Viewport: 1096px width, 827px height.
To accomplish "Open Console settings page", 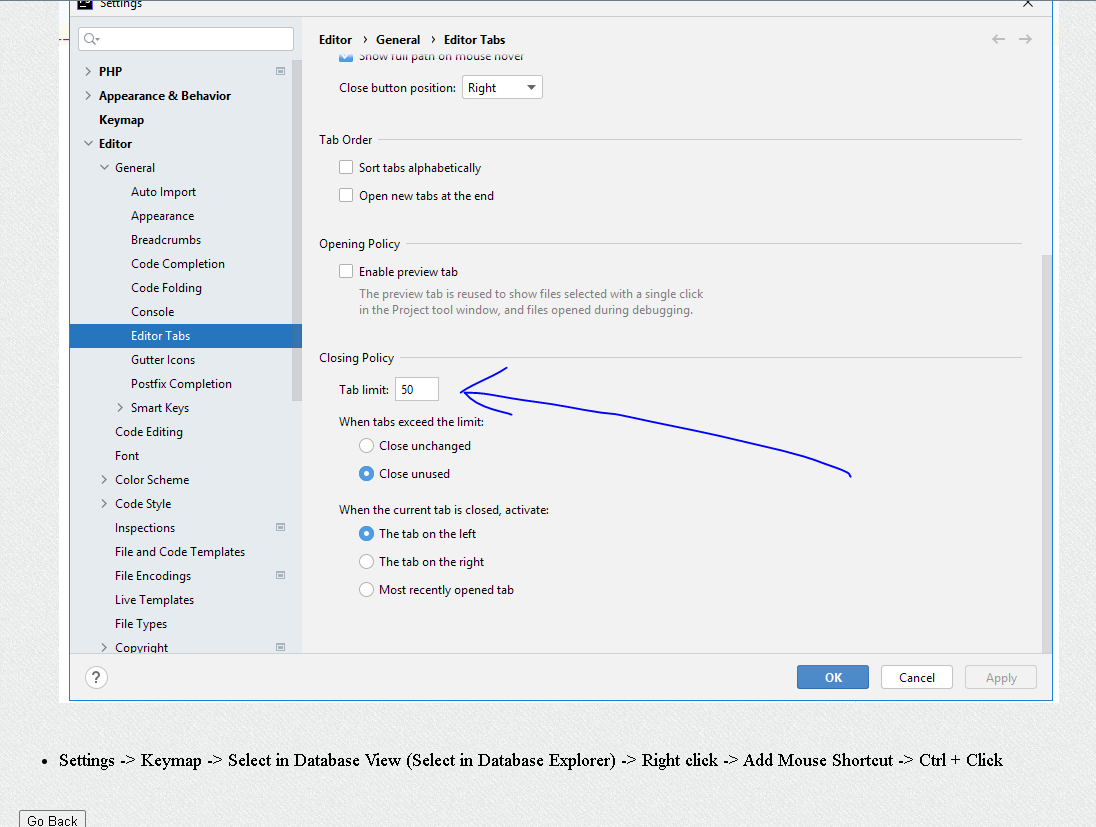I will click(153, 312).
